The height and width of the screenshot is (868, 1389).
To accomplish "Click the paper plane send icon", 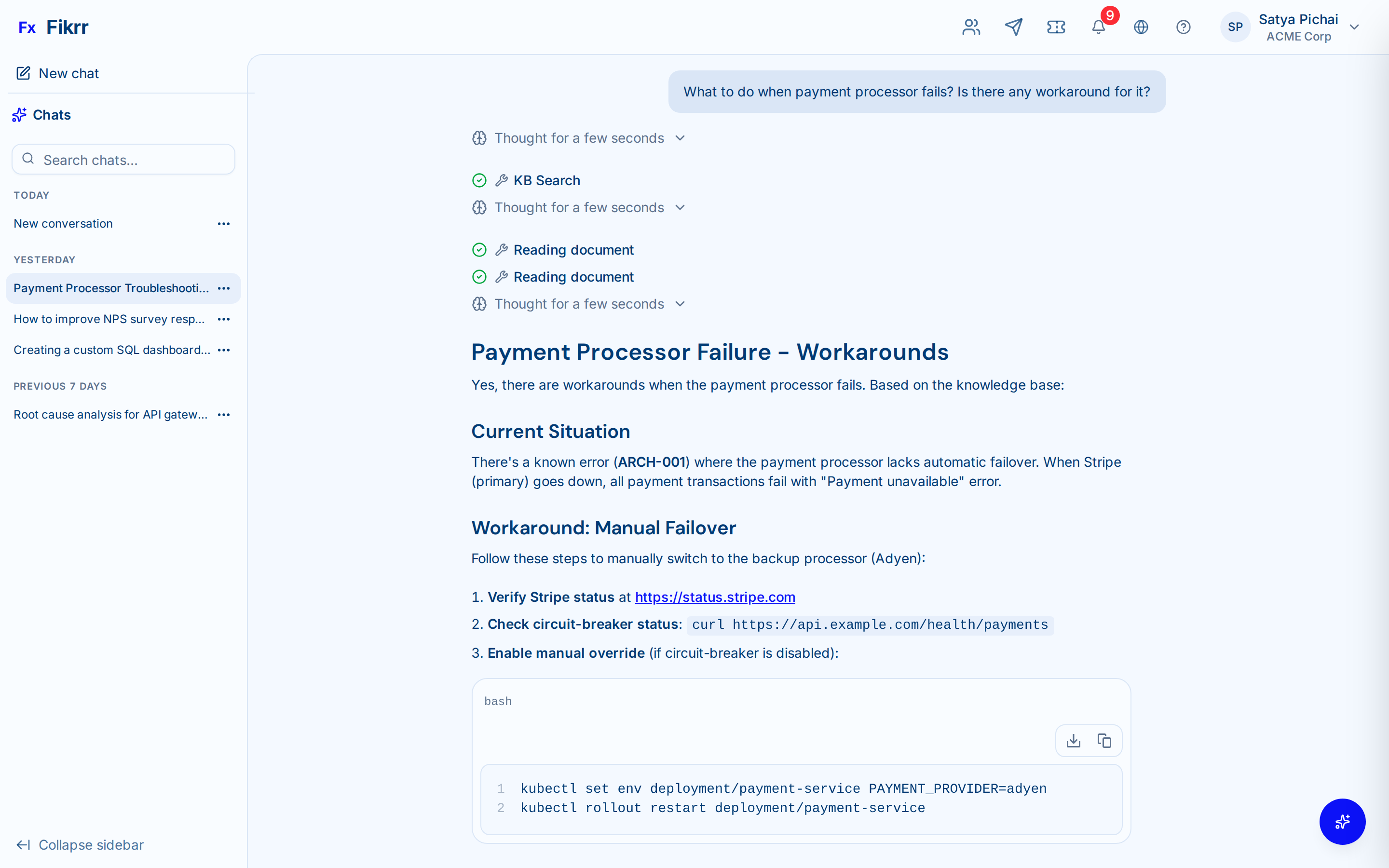I will (1014, 27).
